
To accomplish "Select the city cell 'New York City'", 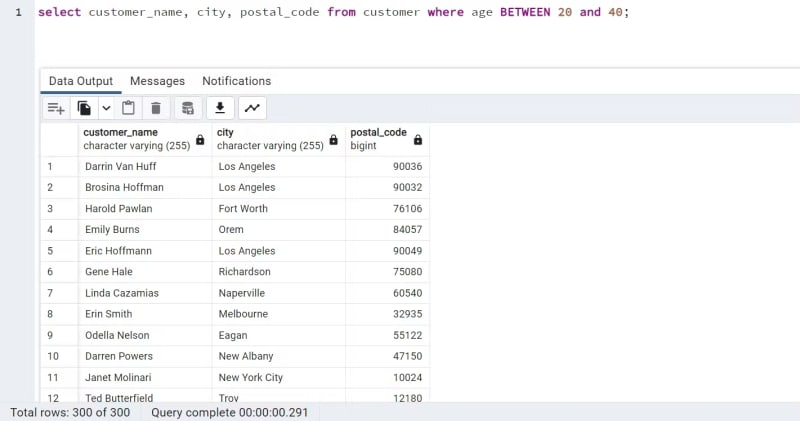I will click(x=279, y=378).
